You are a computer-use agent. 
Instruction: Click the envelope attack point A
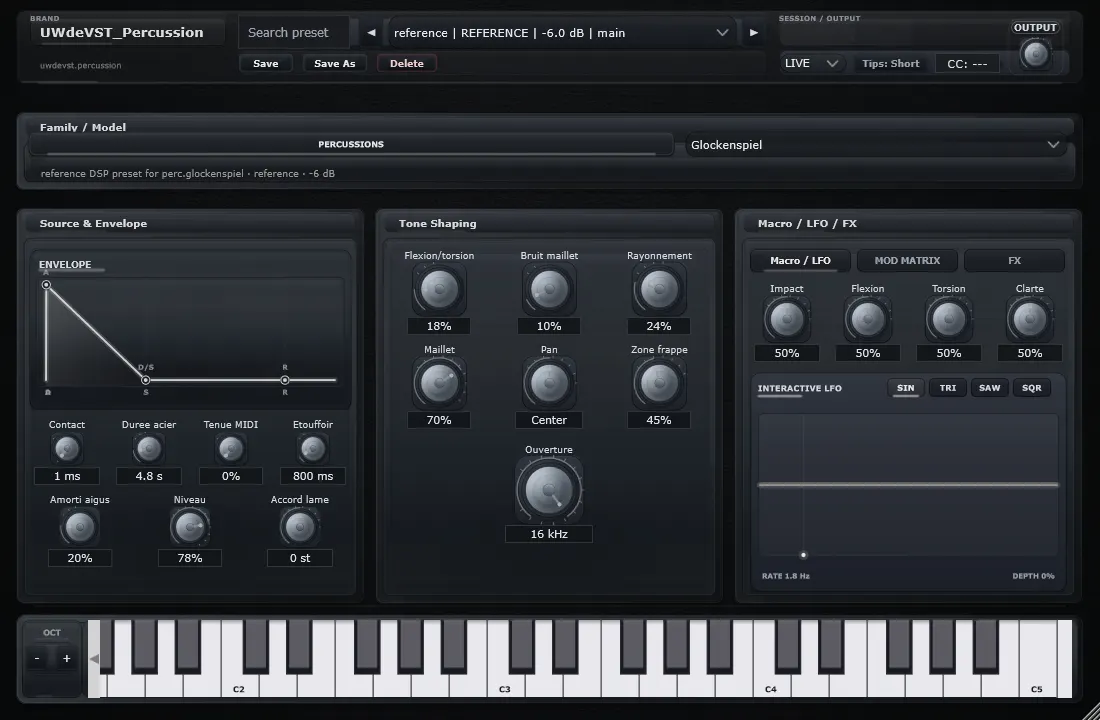click(46, 285)
